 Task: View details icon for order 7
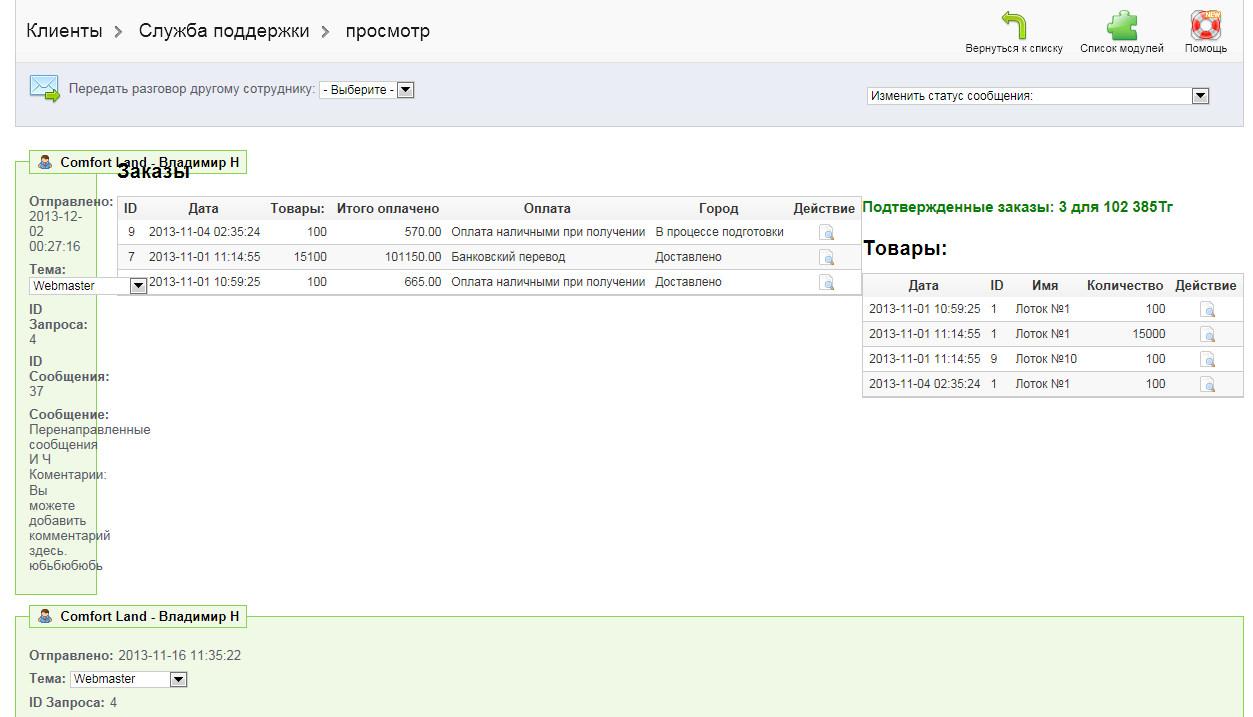click(x=827, y=257)
